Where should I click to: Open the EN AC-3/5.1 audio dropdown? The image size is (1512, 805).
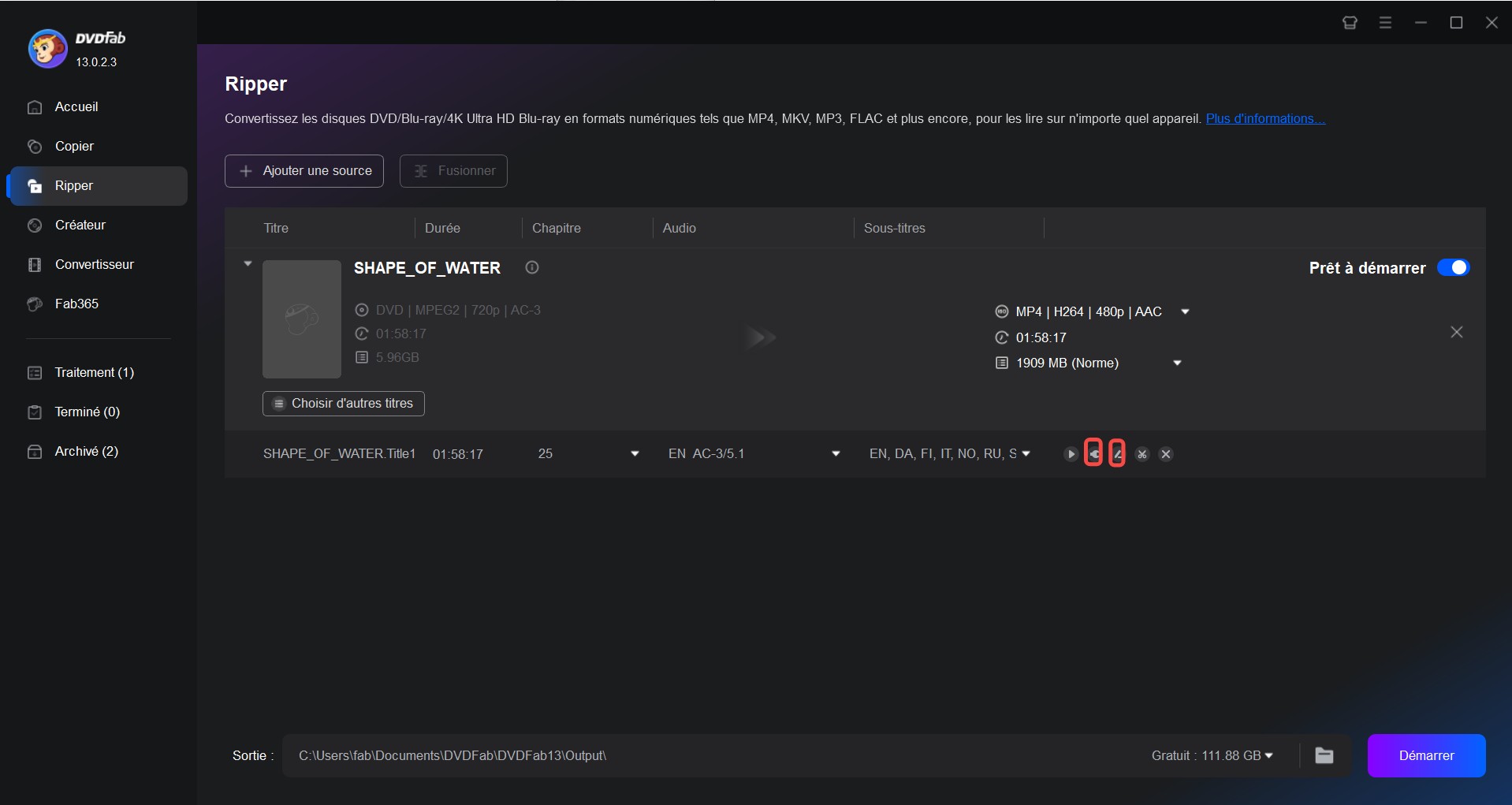(836, 453)
